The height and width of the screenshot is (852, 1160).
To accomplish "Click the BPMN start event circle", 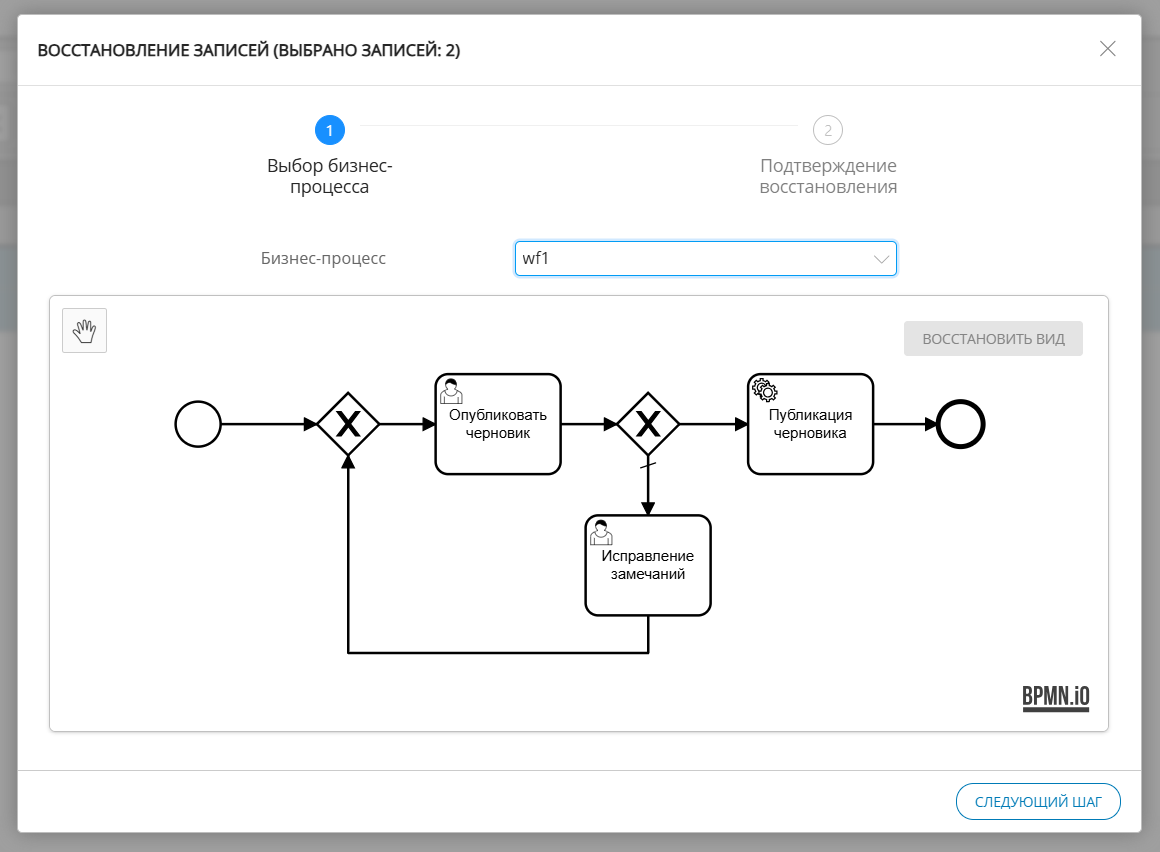I will click(x=197, y=424).
